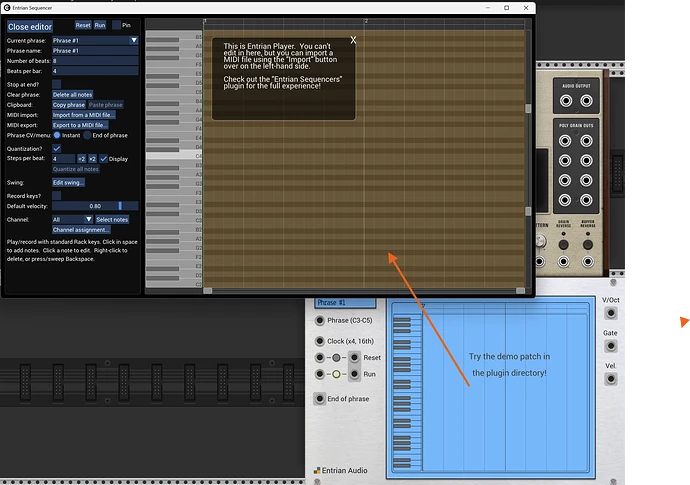Image resolution: width=690 pixels, height=485 pixels.
Task: Click the upper handle of the vertical scrollbar
Action: coord(528,109)
